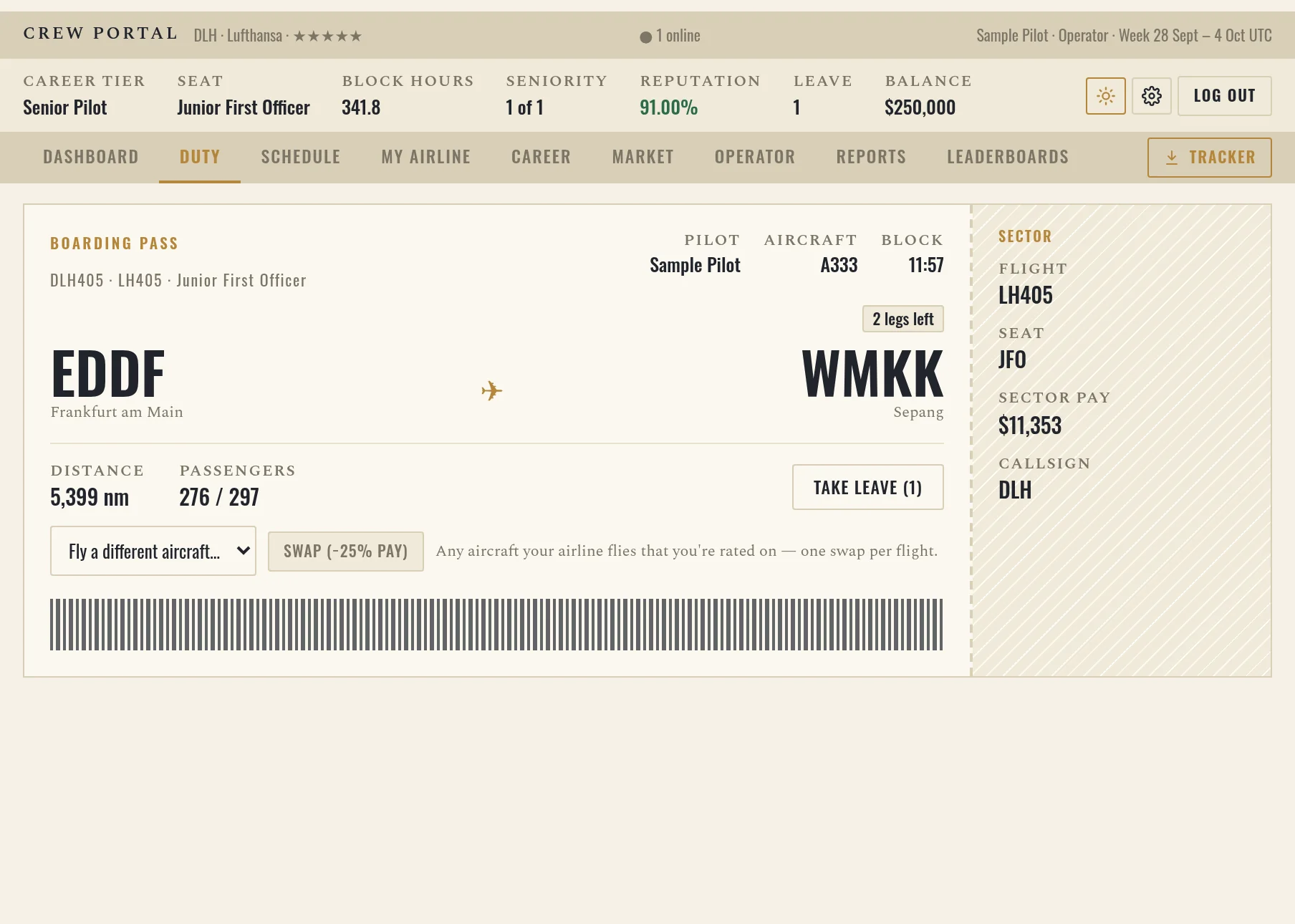
Task: Select the Market tab
Action: pos(643,157)
